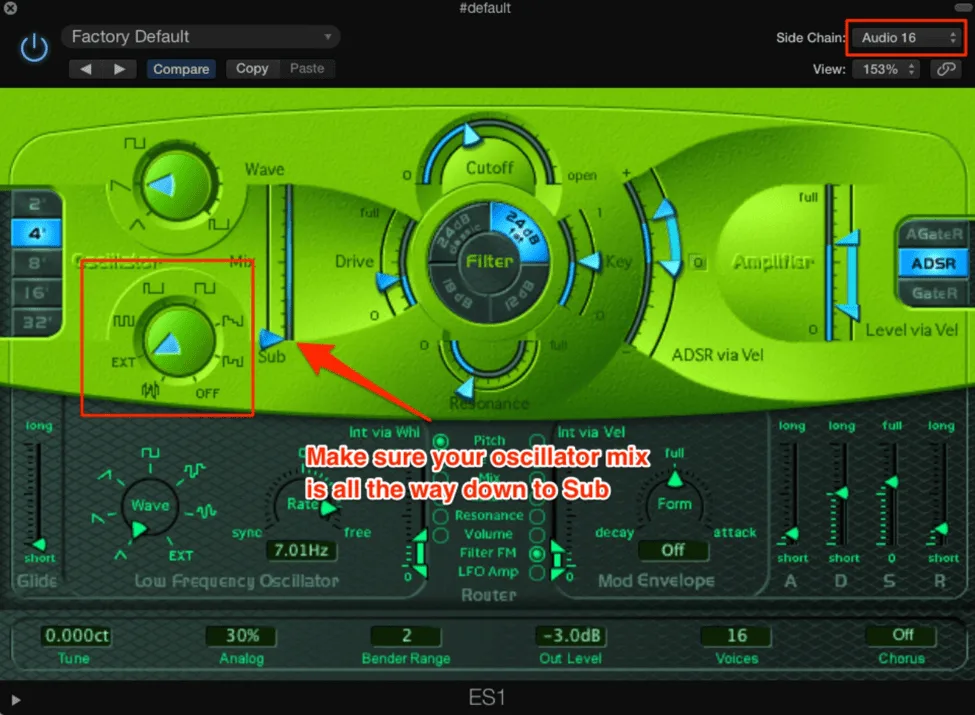Click the Cutoff slider arrow handle

click(471, 134)
